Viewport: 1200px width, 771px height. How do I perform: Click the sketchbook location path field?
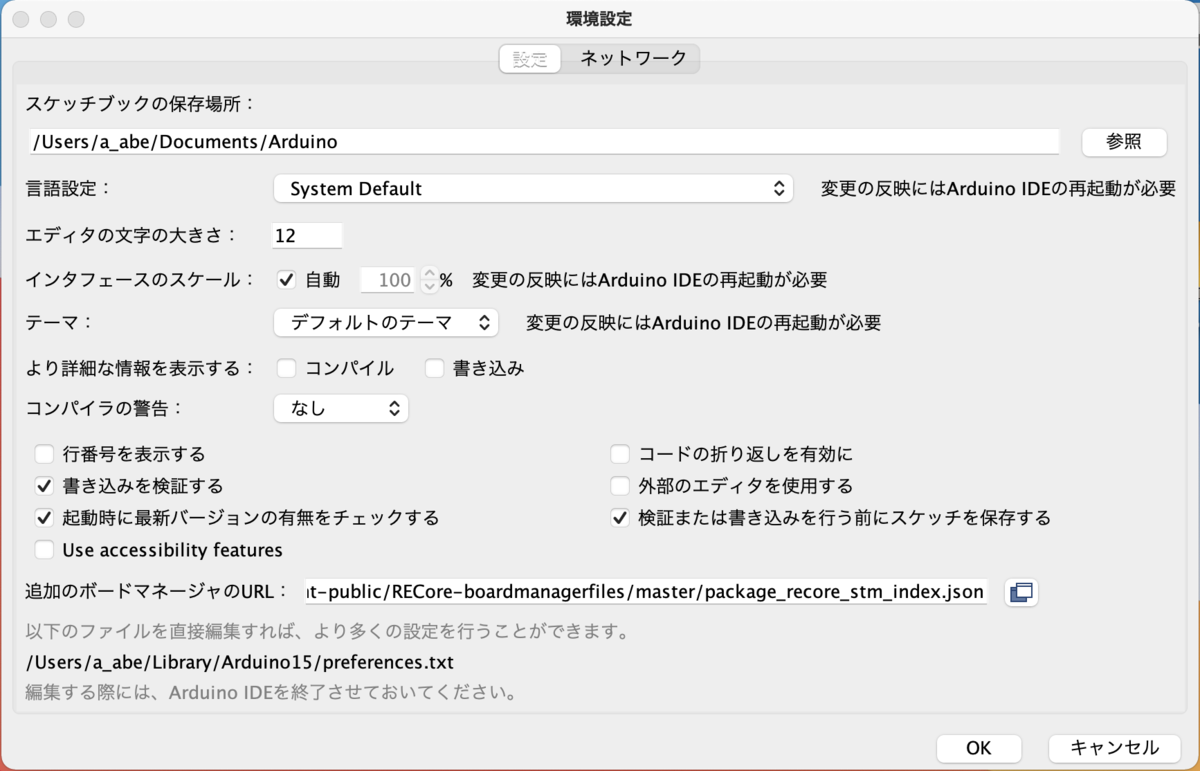click(x=543, y=141)
